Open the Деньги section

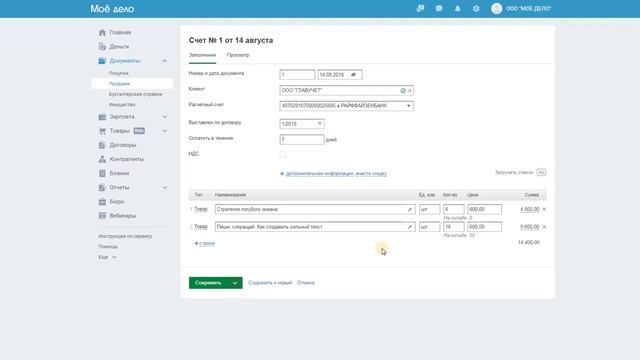pyautogui.click(x=119, y=47)
